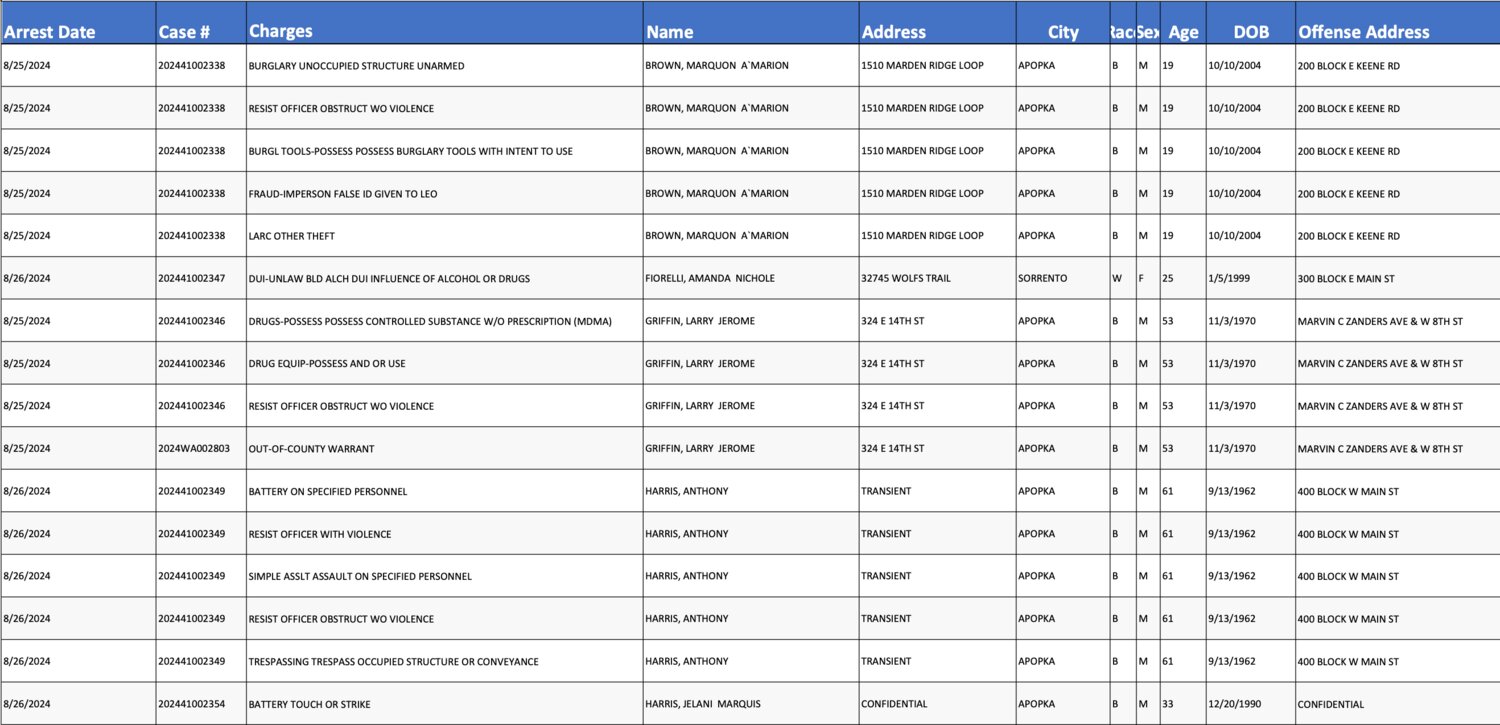1500x725 pixels.
Task: Click age 25 in the Fiorelli row
Action: (1183, 278)
